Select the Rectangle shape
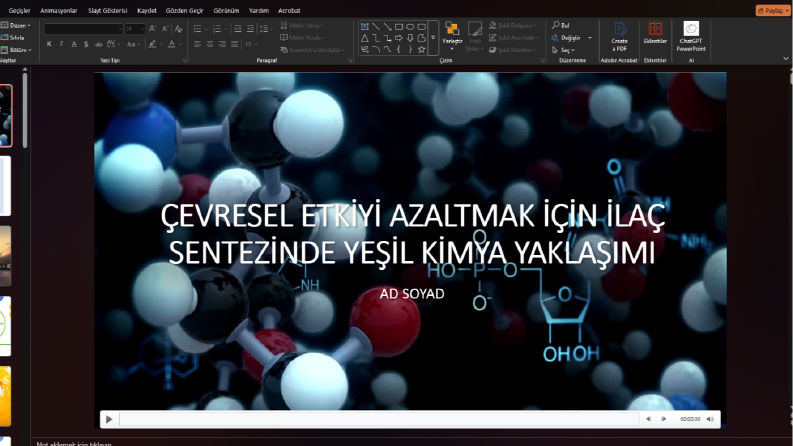Image resolution: width=793 pixels, height=446 pixels. 399,26
